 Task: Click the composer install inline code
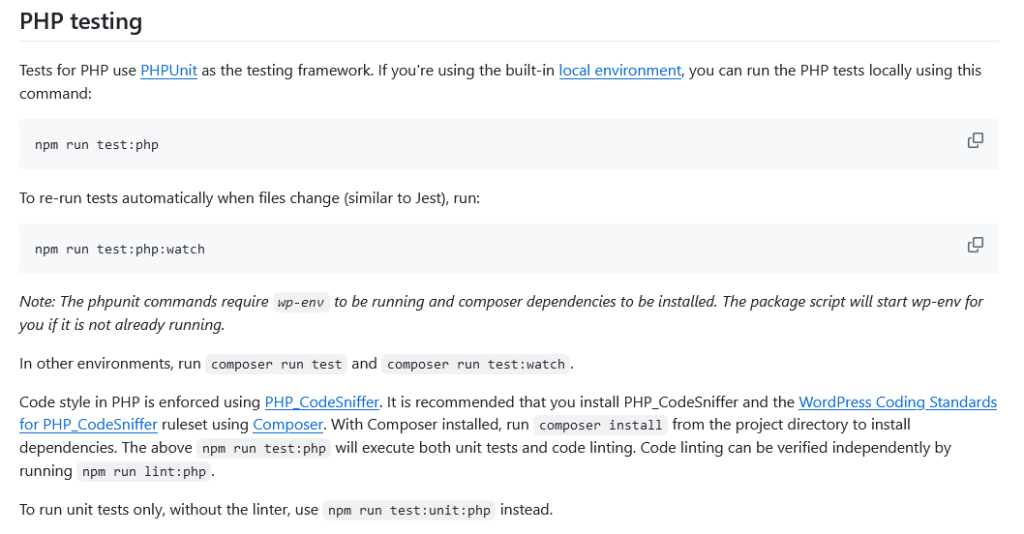[x=600, y=425]
